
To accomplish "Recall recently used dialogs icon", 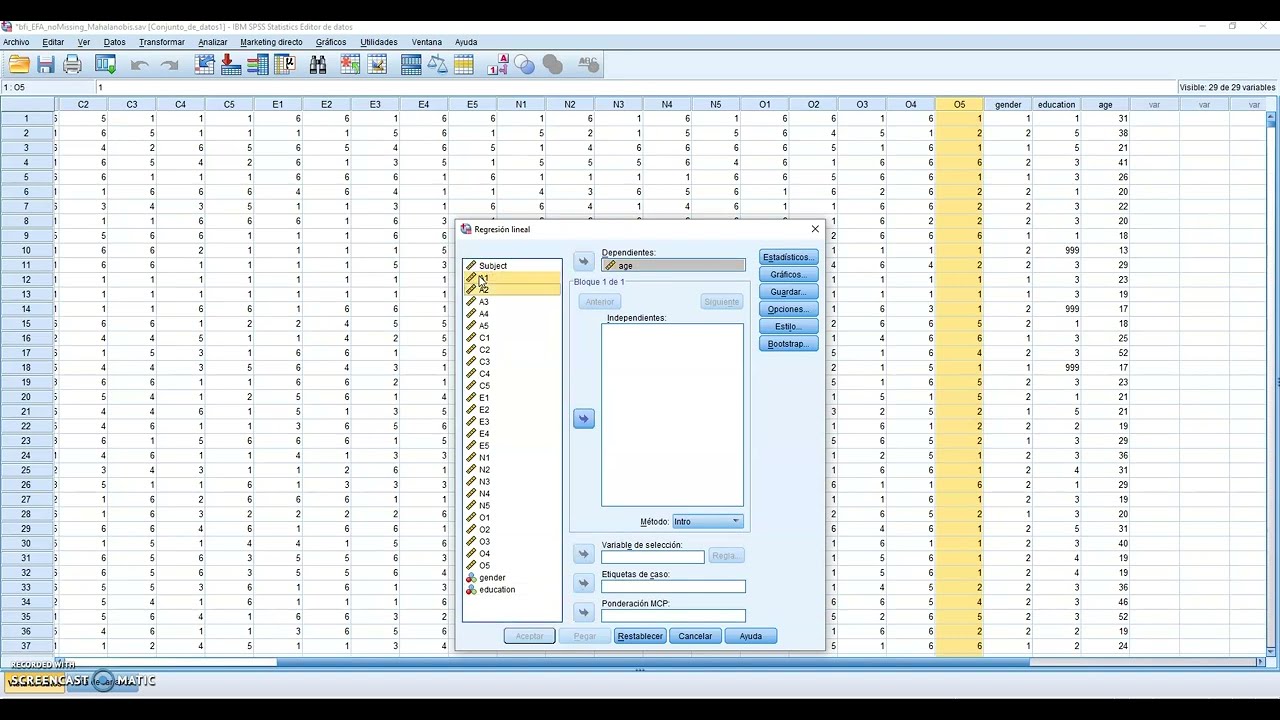I will [x=105, y=65].
